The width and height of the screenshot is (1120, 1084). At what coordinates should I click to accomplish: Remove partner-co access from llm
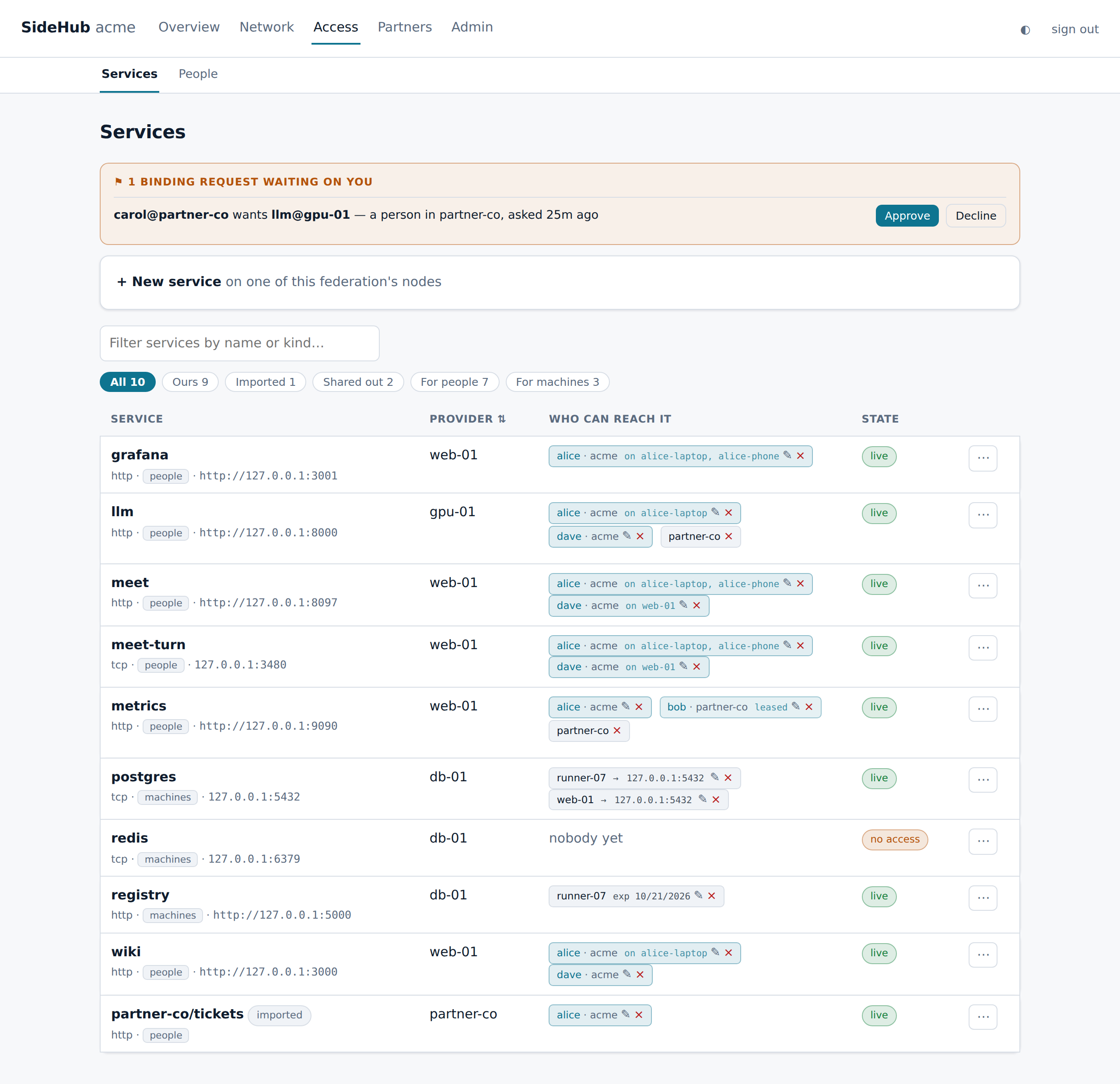click(x=728, y=537)
